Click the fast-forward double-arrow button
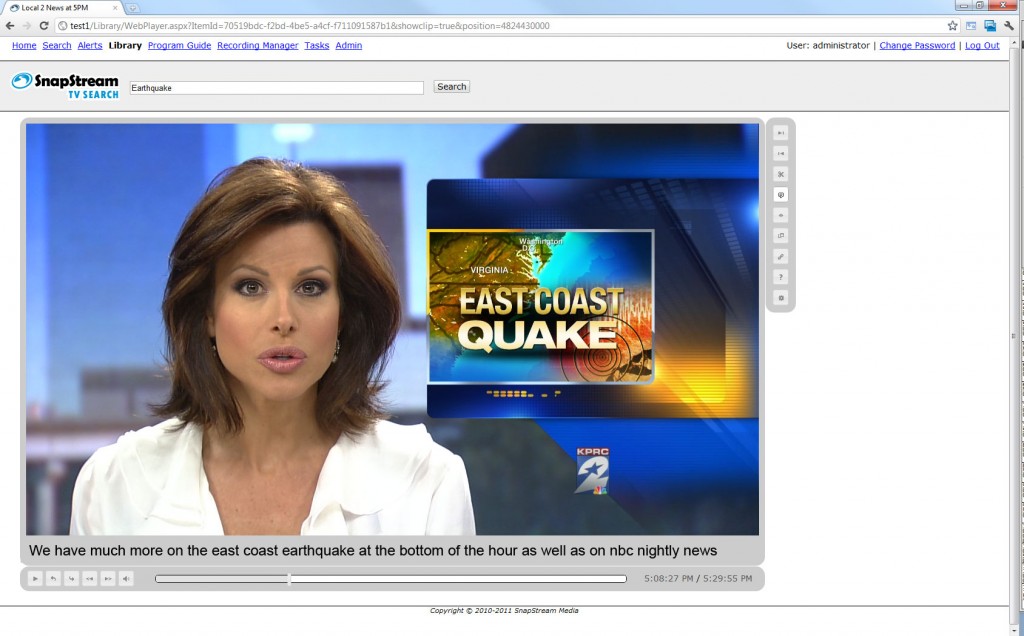Image resolution: width=1024 pixels, height=636 pixels. click(x=107, y=578)
